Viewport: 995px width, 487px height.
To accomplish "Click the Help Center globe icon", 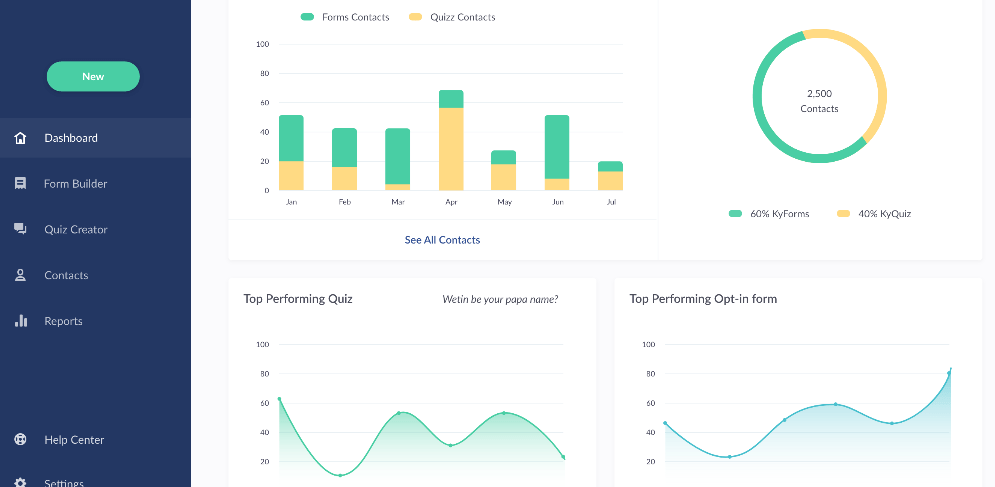I will click(x=20, y=440).
